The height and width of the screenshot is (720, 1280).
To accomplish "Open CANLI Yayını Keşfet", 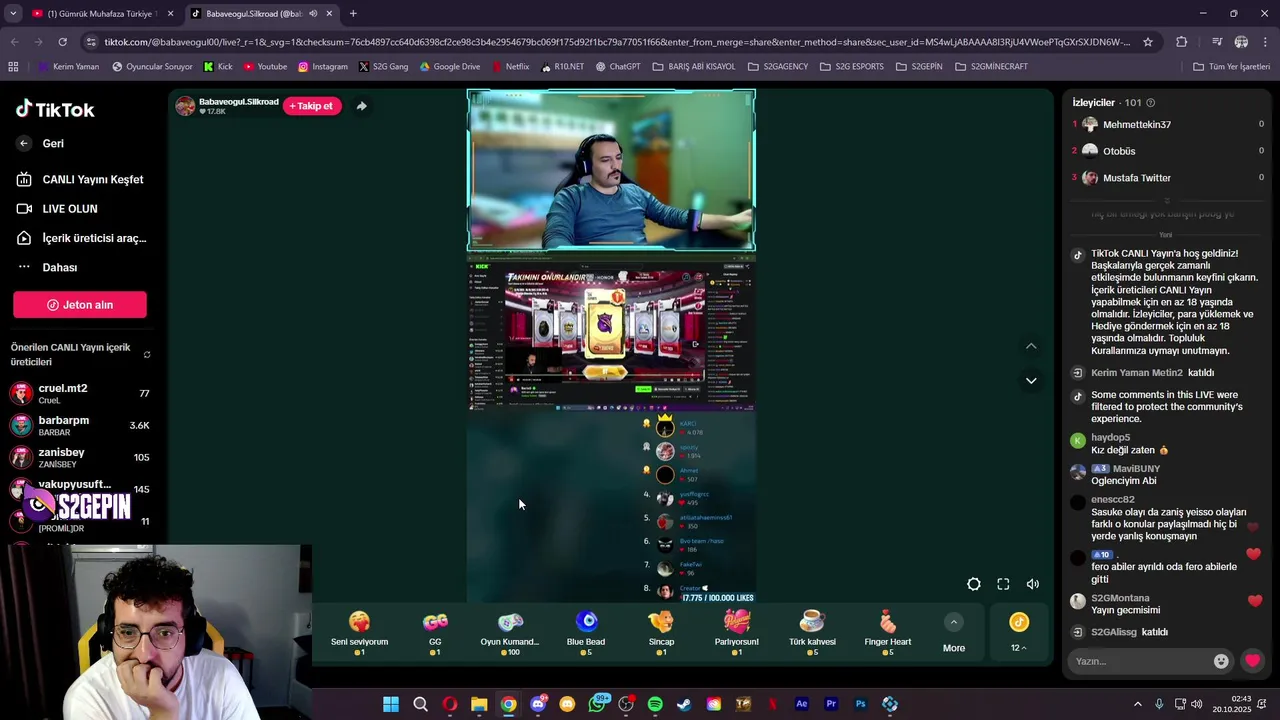I will click(x=80, y=180).
